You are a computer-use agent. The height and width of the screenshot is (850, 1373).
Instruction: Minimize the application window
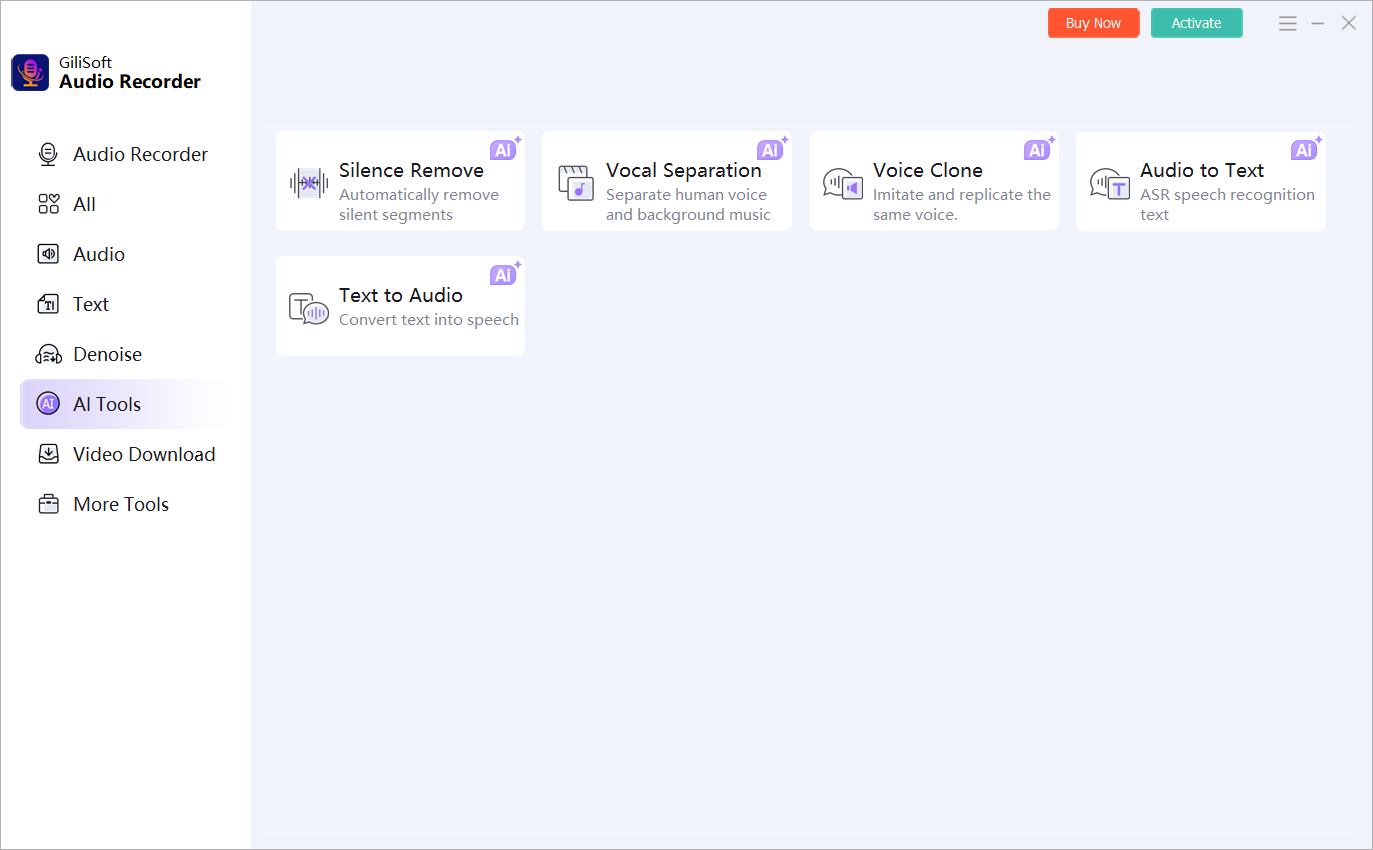coord(1318,23)
